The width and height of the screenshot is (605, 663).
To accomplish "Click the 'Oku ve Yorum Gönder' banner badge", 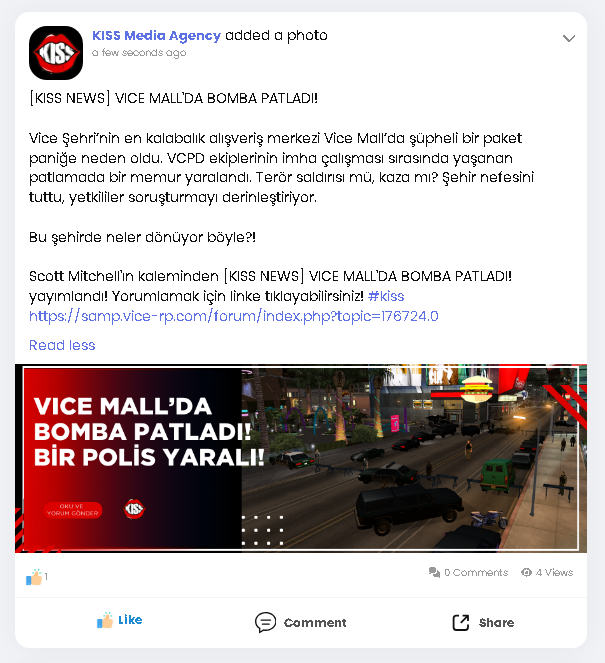I will tap(73, 510).
